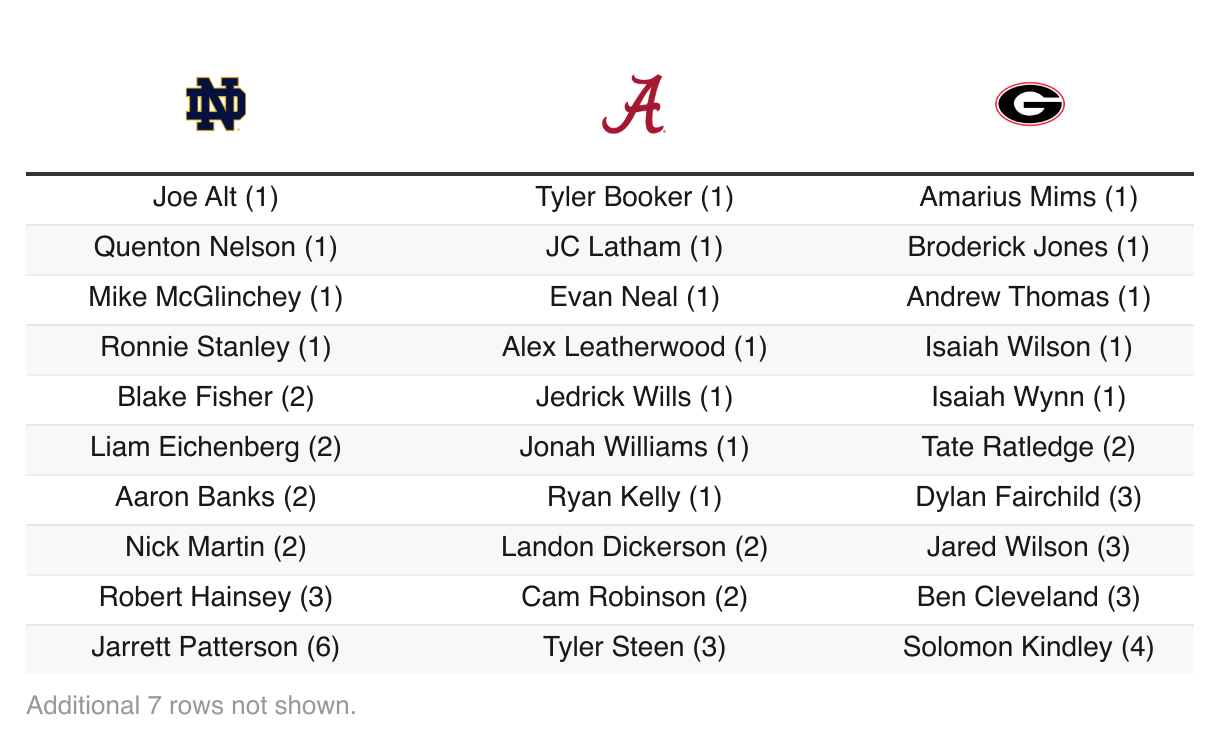Click Alex Leatherwood (1) entry

pyautogui.click(x=634, y=347)
